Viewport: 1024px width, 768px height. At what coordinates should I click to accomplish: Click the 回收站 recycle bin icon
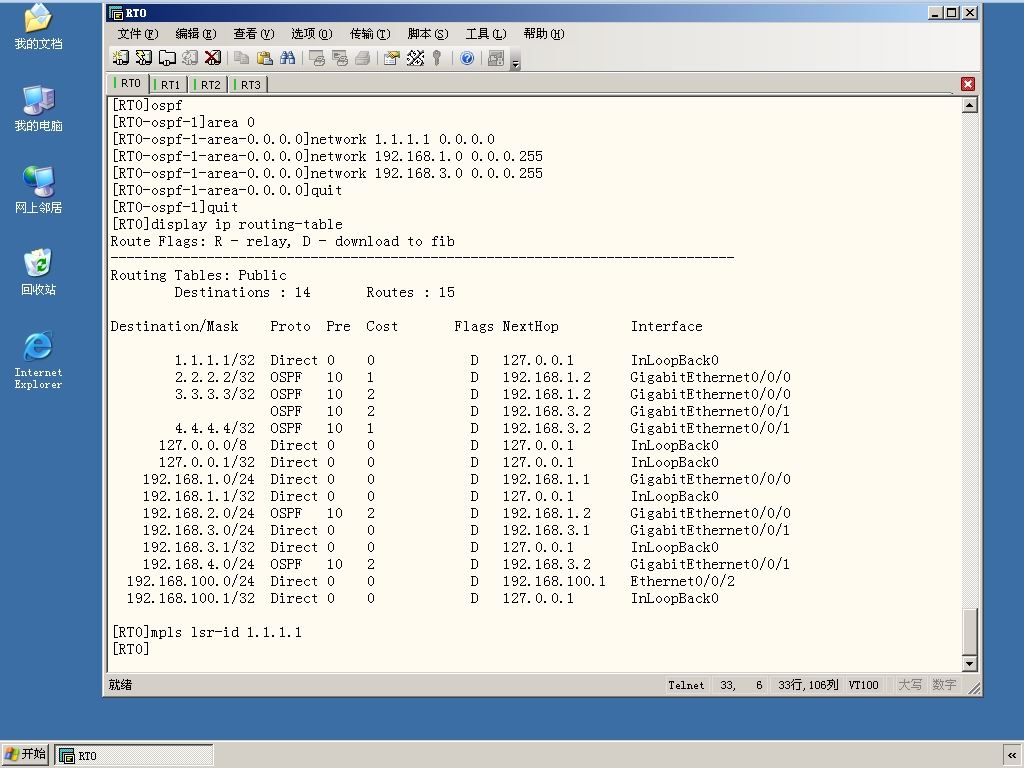[x=39, y=272]
